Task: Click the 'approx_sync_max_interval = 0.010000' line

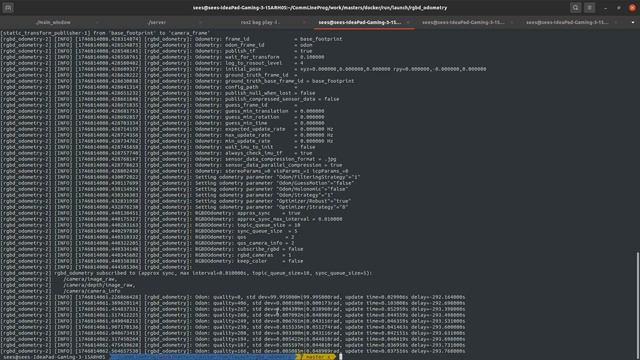Action: click(172, 219)
